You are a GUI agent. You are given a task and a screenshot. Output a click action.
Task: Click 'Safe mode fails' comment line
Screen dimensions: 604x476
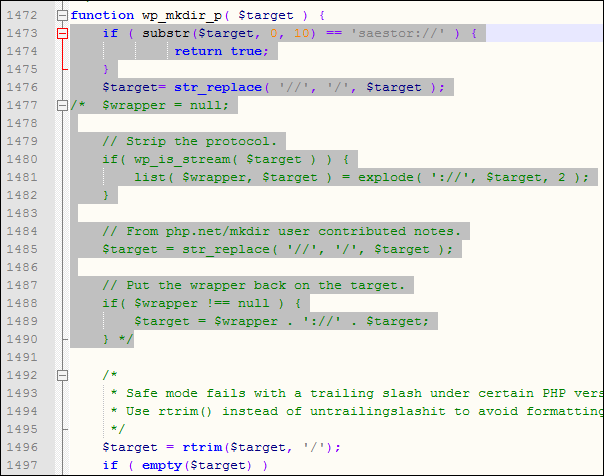pos(357,393)
